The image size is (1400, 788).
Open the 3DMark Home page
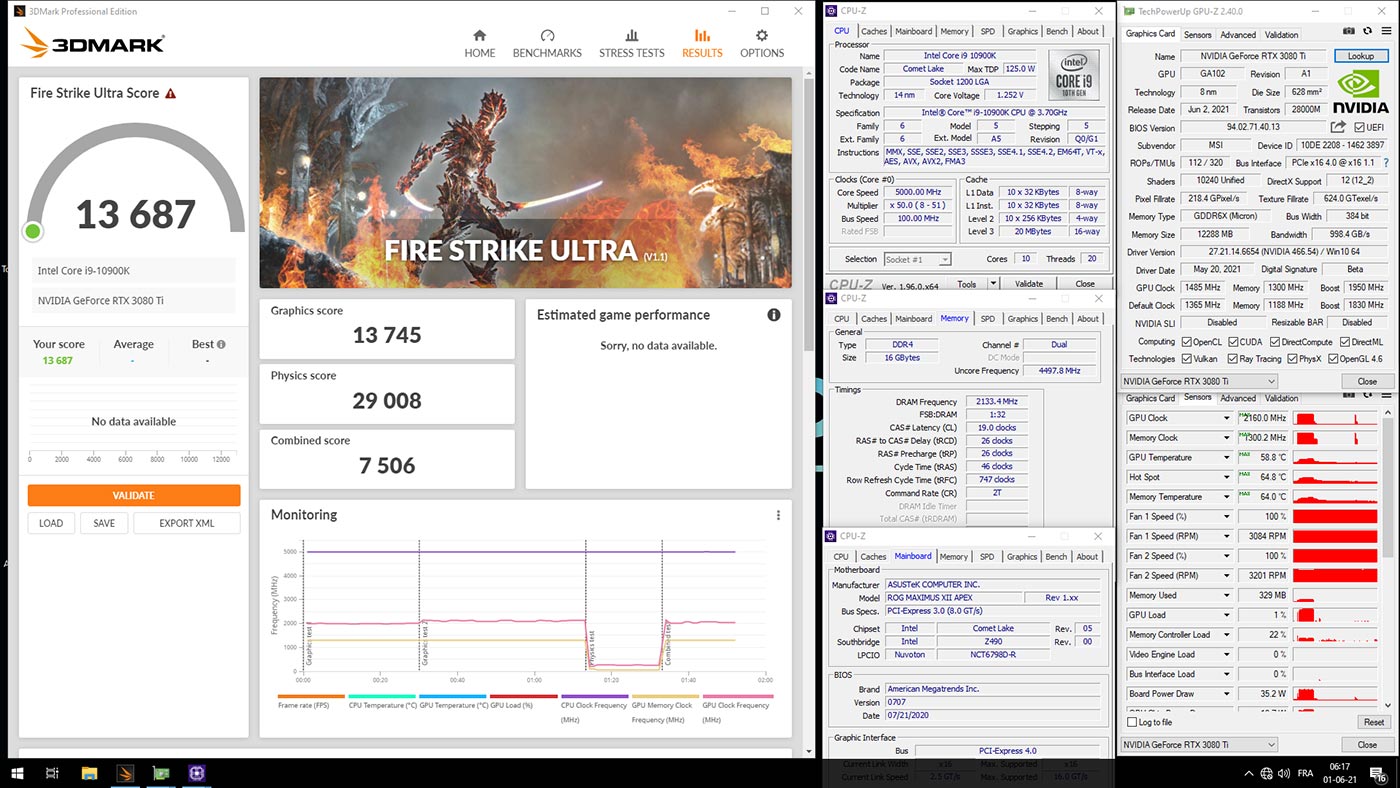[480, 44]
